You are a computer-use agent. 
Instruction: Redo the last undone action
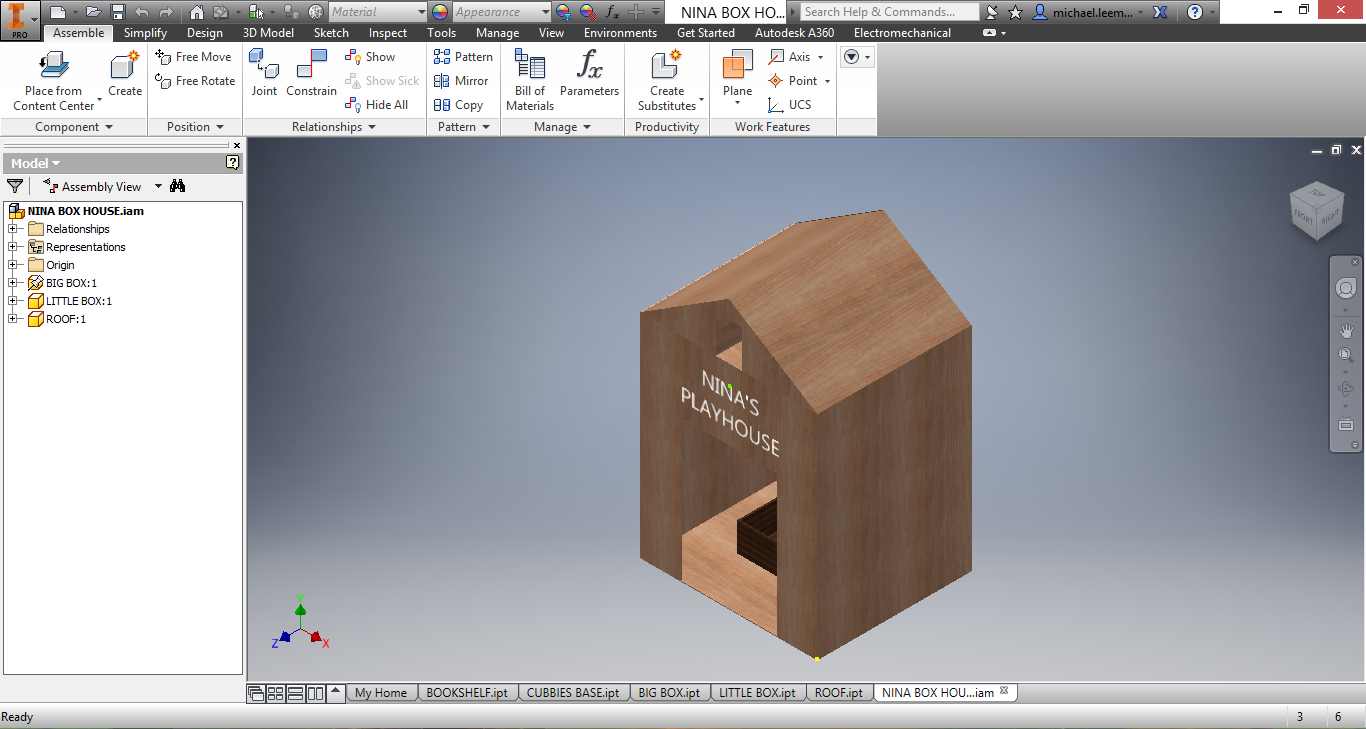pyautogui.click(x=167, y=12)
